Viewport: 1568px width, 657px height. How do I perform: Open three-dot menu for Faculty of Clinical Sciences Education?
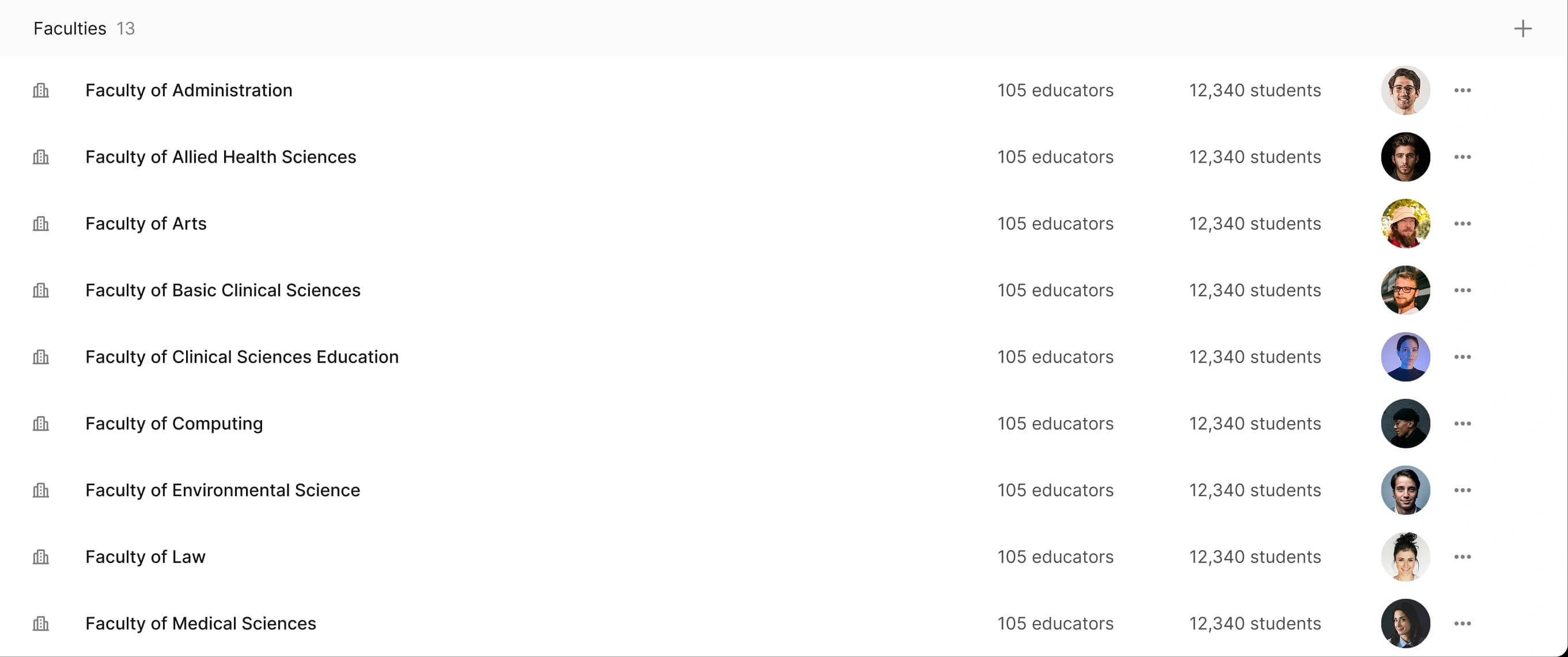click(1462, 357)
